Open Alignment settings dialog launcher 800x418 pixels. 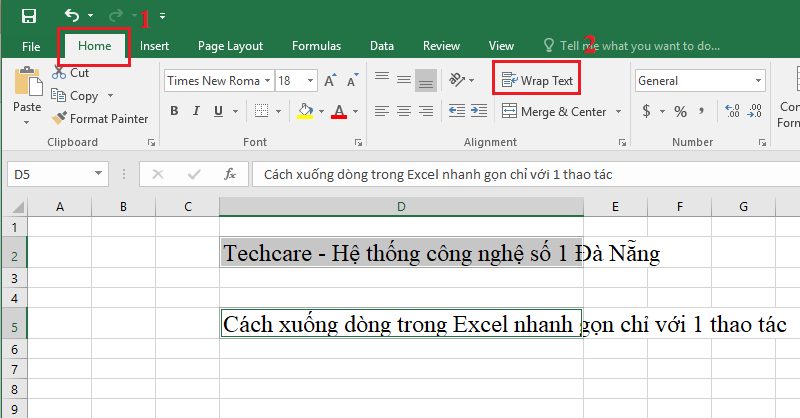(x=622, y=143)
